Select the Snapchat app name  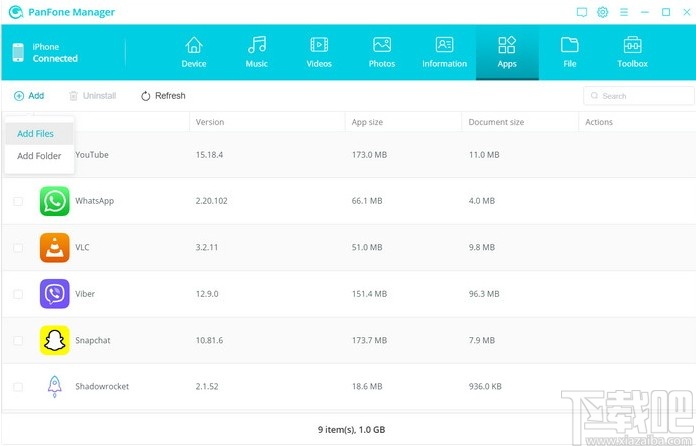[93, 340]
